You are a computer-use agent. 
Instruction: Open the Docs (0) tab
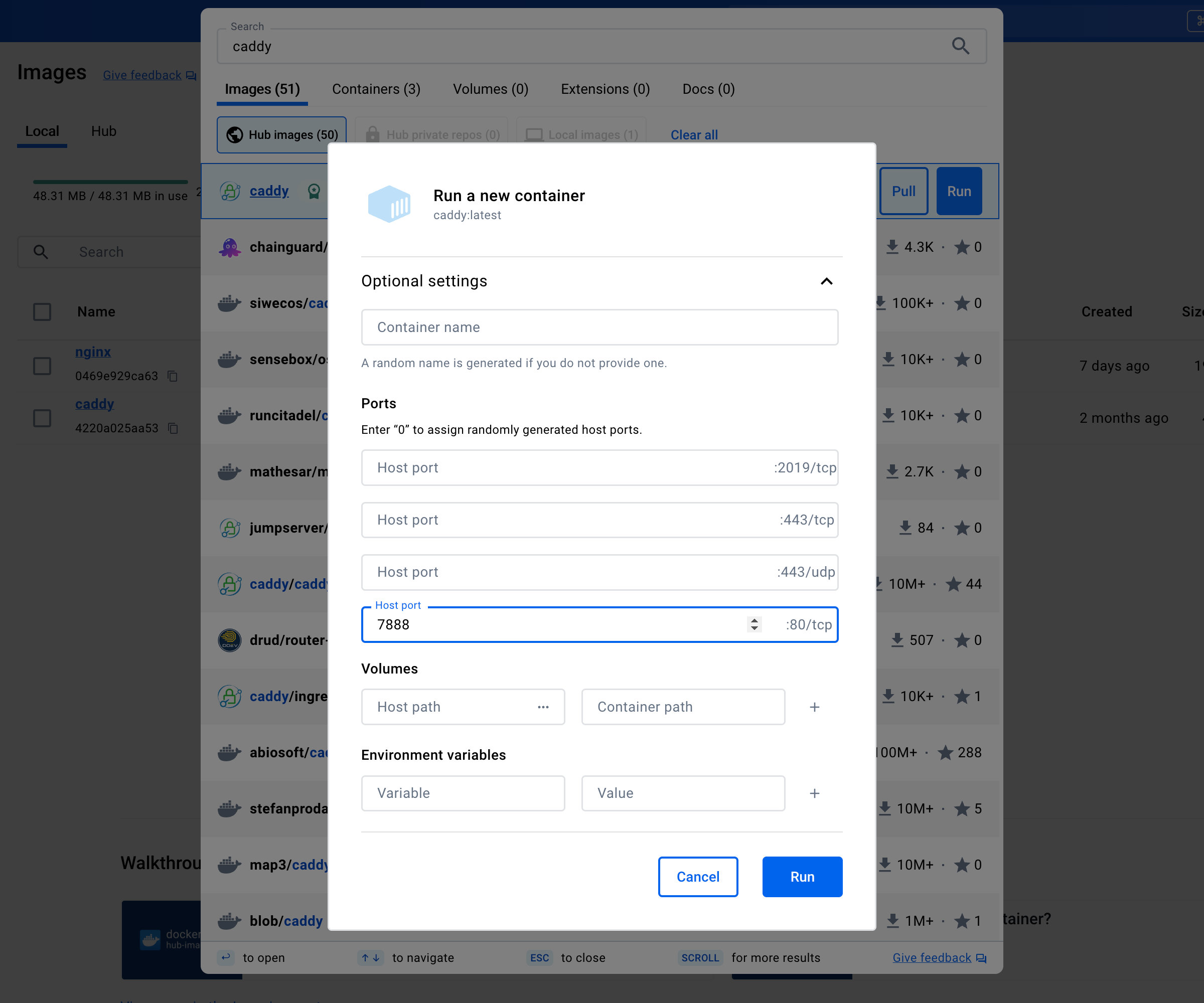click(709, 89)
